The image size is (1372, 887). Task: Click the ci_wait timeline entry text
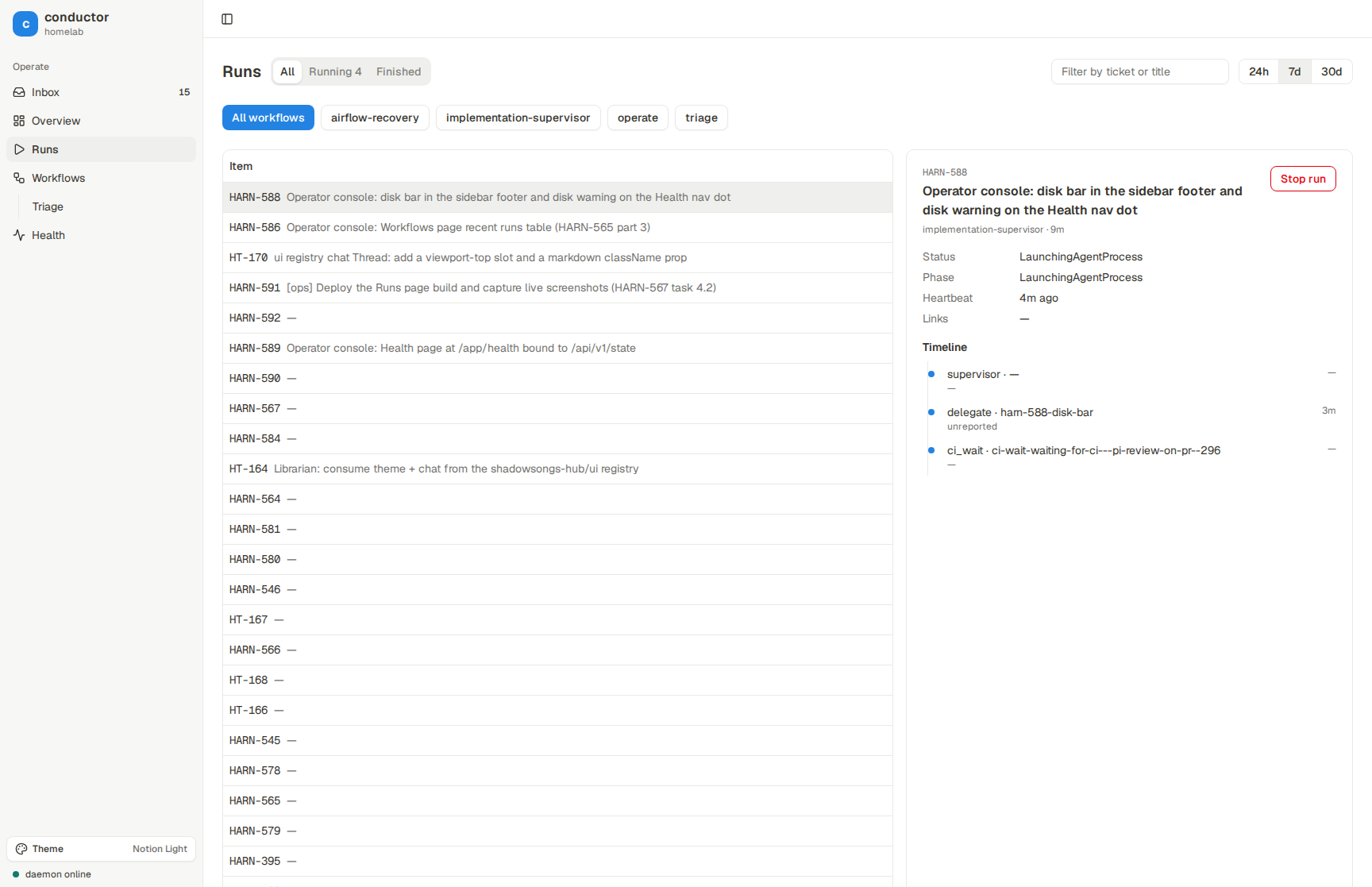click(x=1084, y=450)
